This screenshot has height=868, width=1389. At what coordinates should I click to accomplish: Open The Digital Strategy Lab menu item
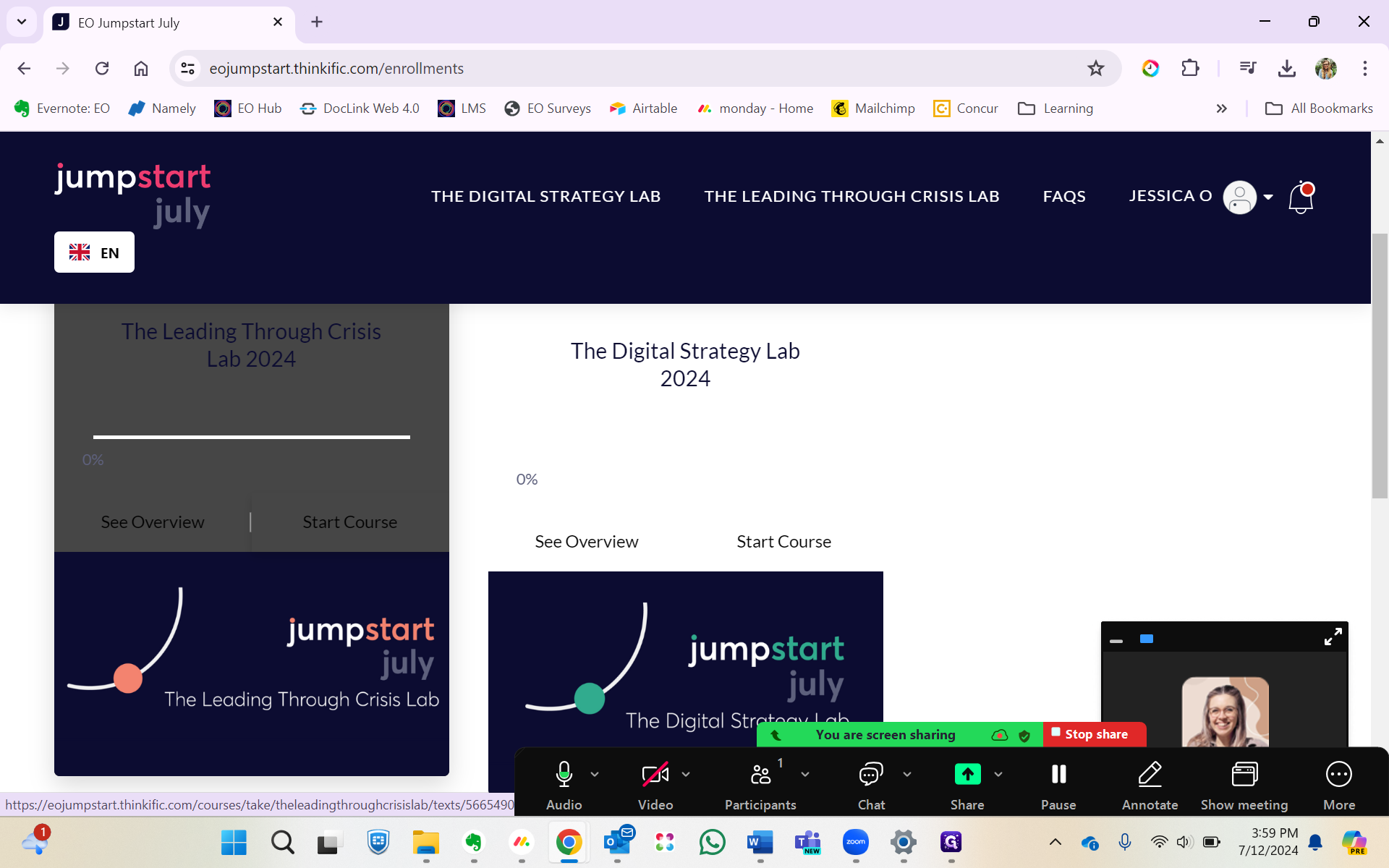coord(545,196)
